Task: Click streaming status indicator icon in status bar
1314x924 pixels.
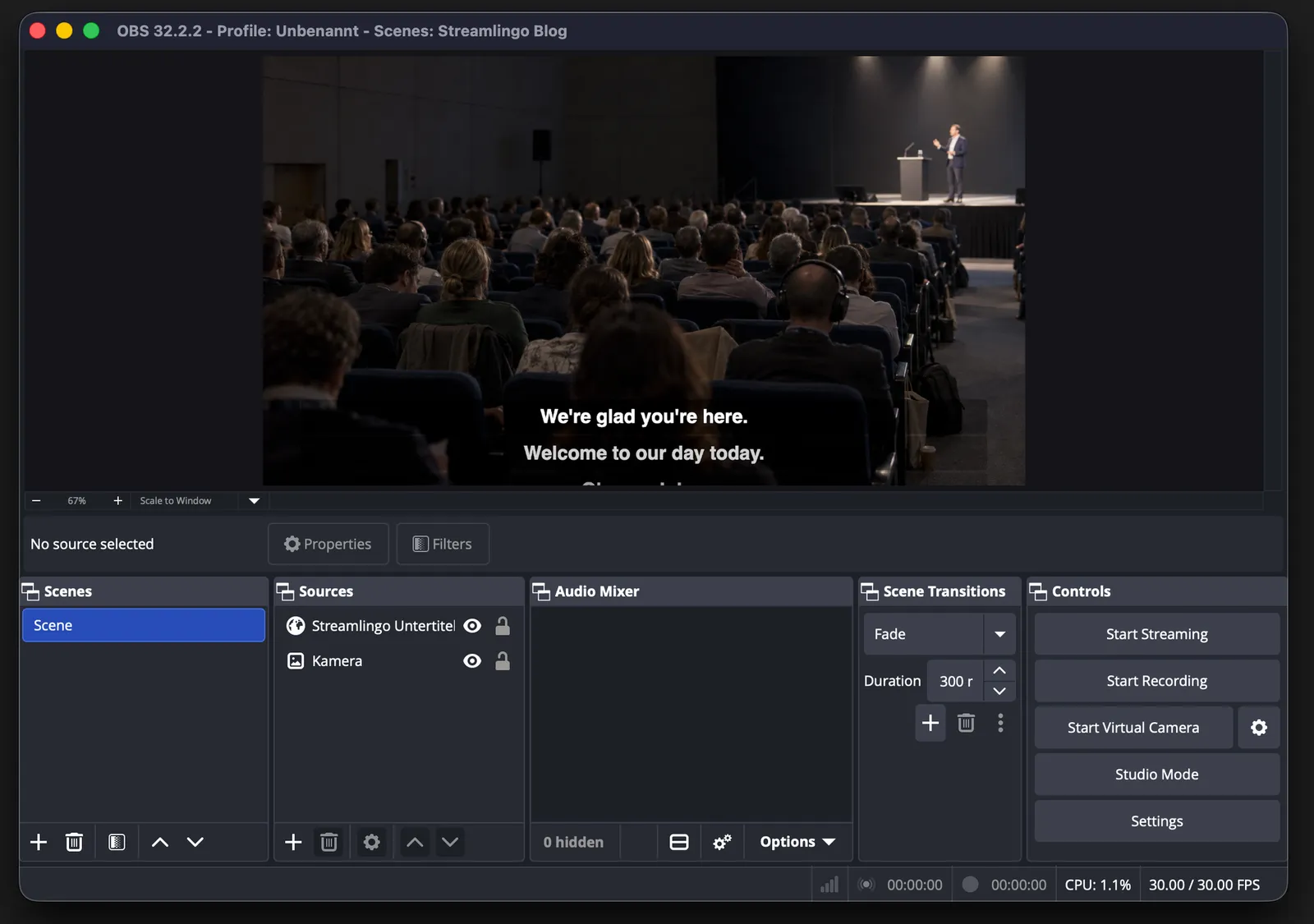Action: (866, 885)
